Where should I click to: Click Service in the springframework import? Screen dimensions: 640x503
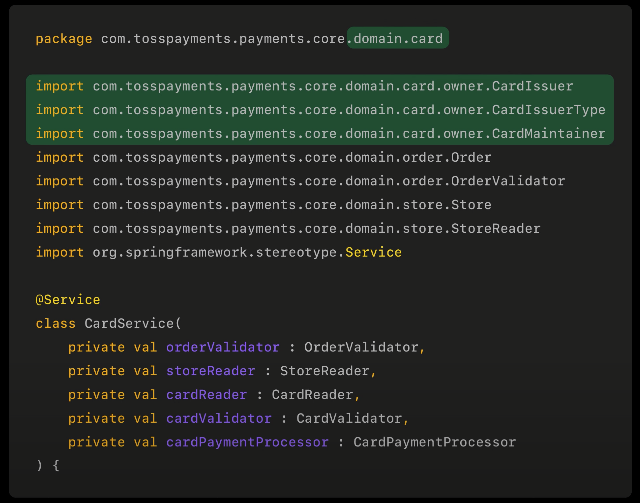pyautogui.click(x=373, y=252)
